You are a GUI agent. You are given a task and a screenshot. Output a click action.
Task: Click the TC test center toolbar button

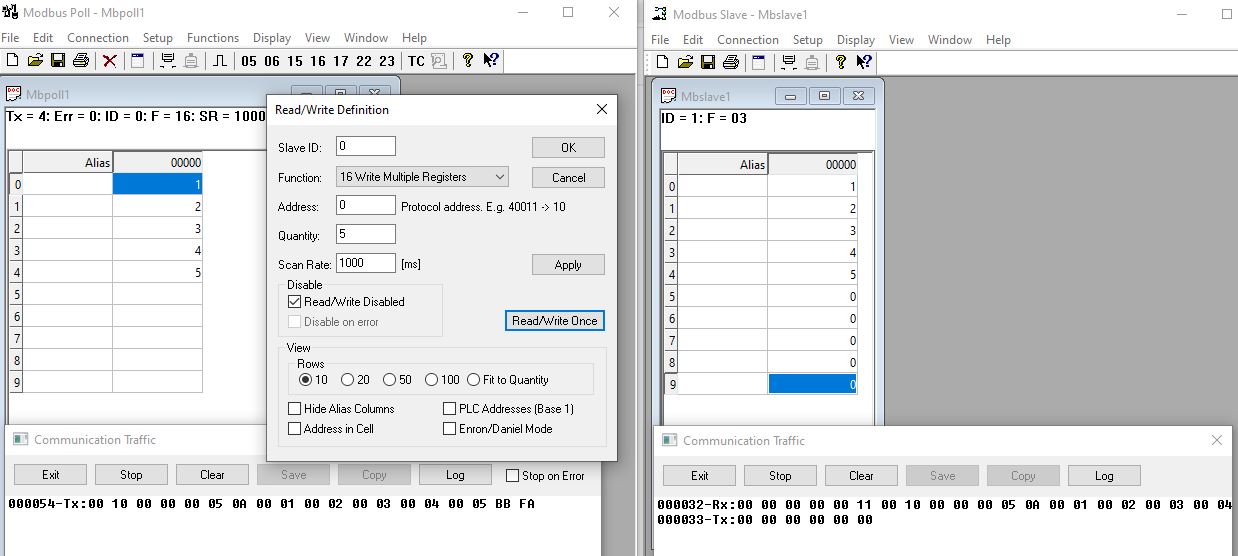[x=416, y=61]
